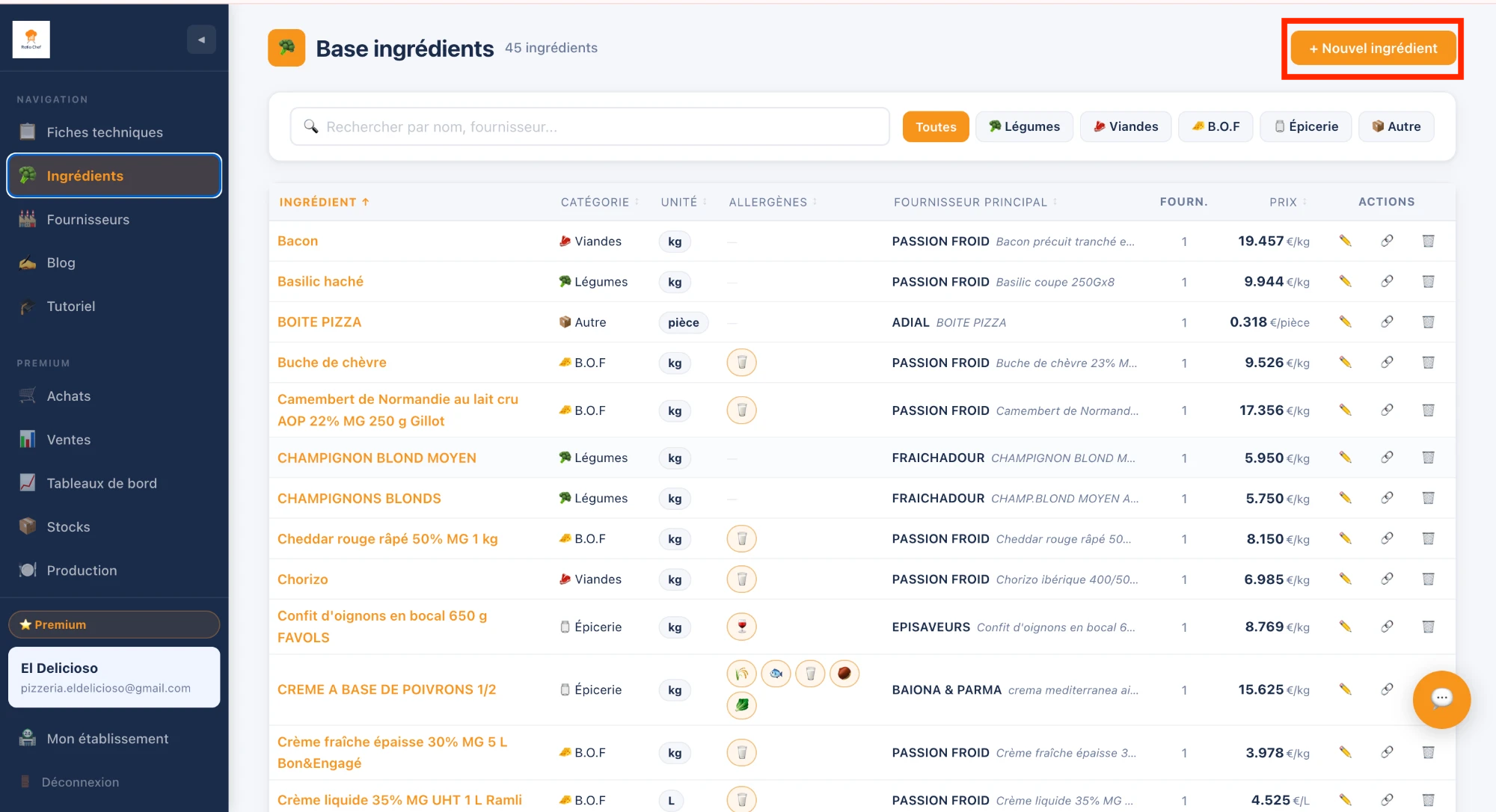
Task: Edit the Crème liquide 35% ingredient
Action: tap(1345, 799)
